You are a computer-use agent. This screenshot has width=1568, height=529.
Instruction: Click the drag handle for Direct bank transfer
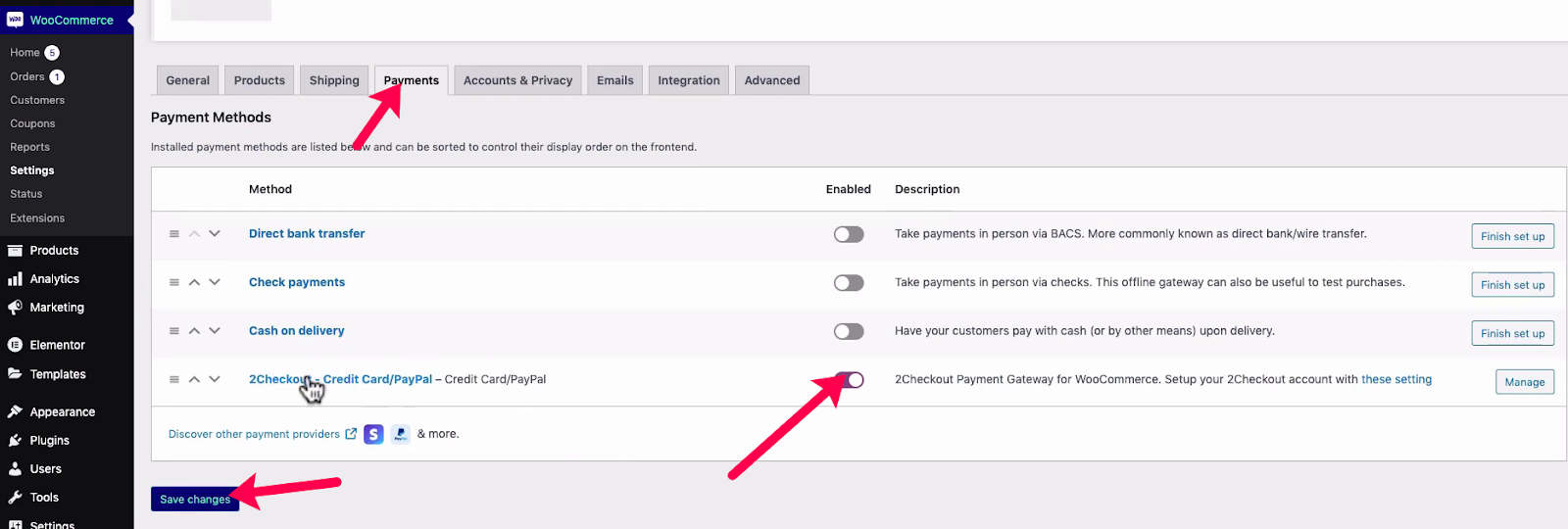tap(174, 234)
